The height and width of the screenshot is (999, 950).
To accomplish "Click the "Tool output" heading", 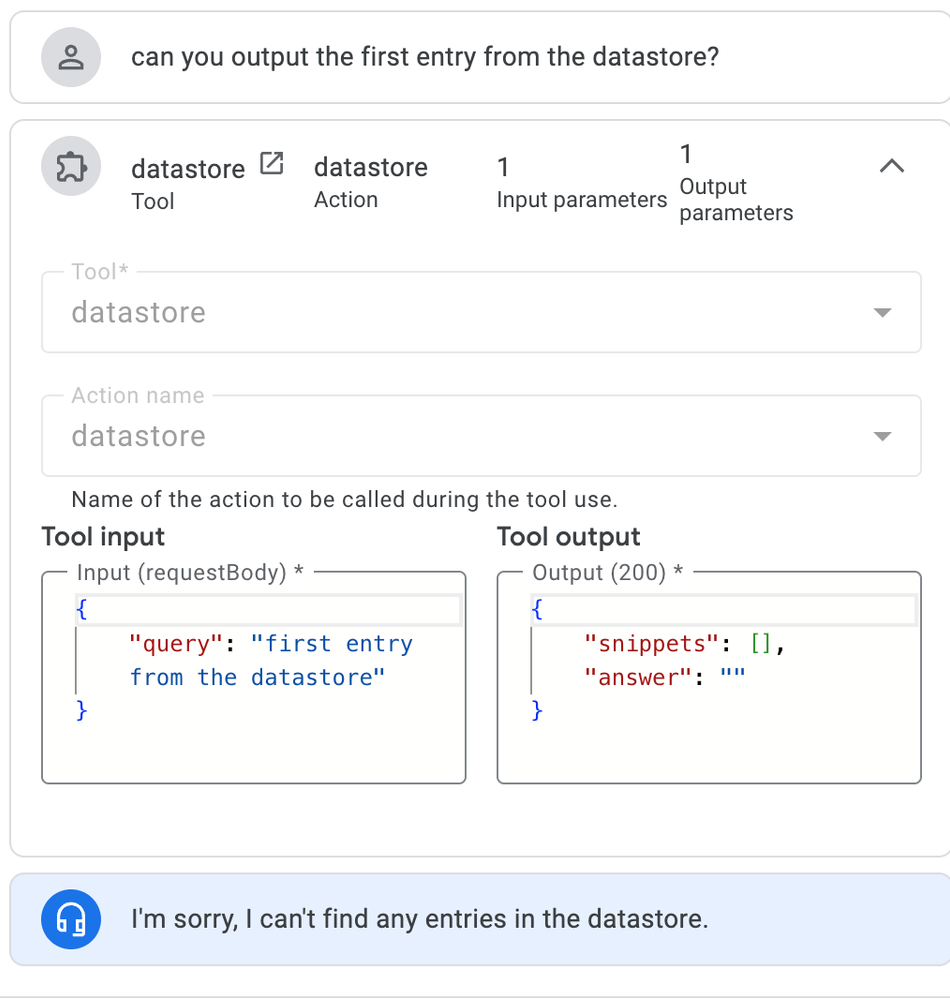I will pyautogui.click(x=568, y=536).
